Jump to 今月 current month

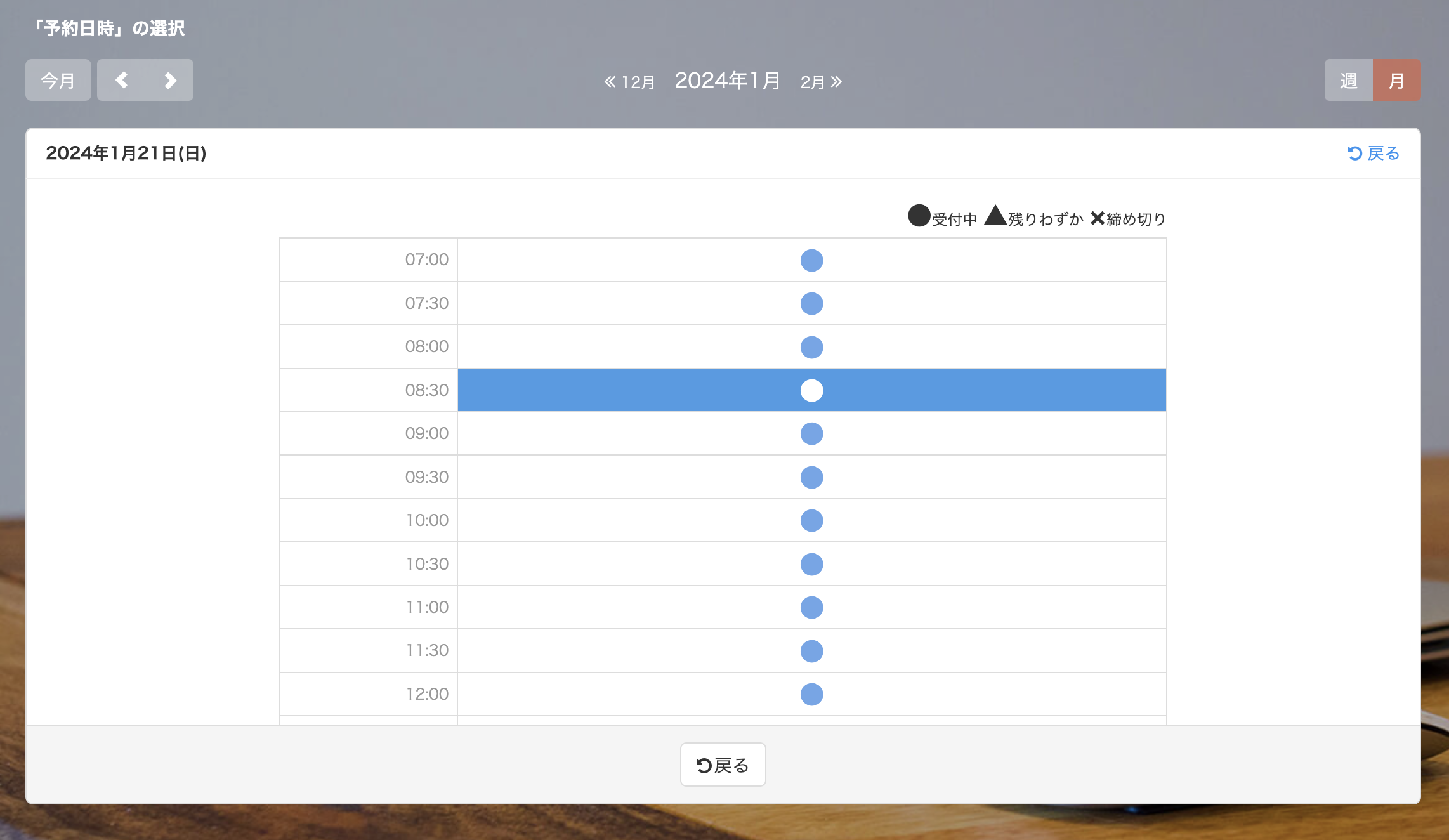tap(58, 81)
